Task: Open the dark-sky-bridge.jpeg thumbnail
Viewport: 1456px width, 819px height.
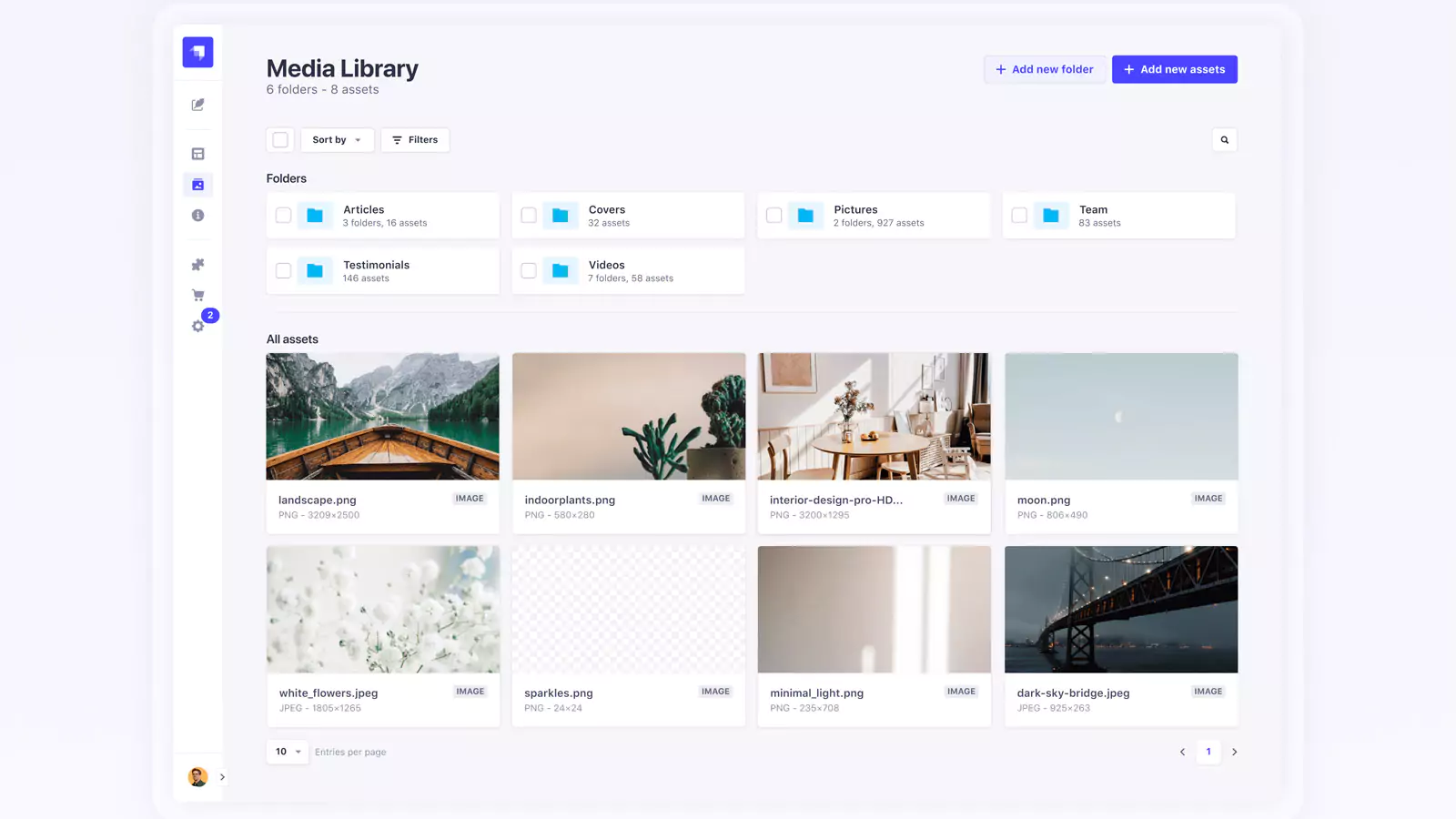Action: pos(1121,610)
